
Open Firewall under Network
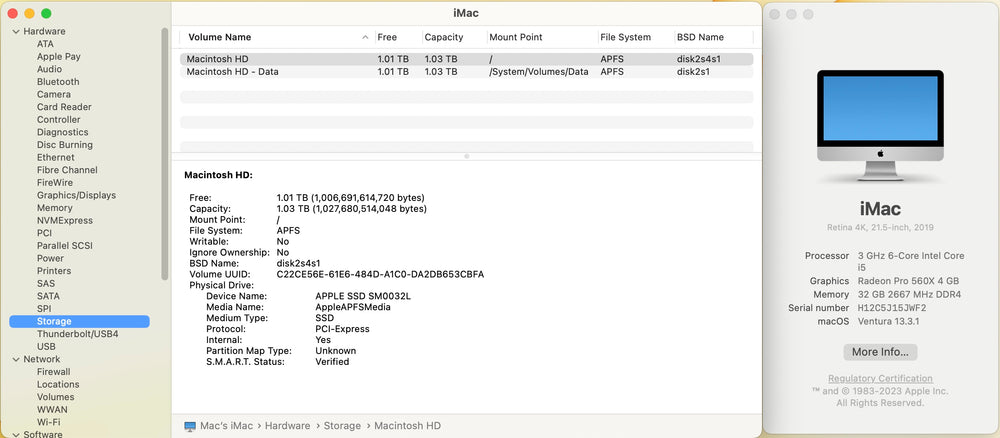pyautogui.click(x=54, y=372)
